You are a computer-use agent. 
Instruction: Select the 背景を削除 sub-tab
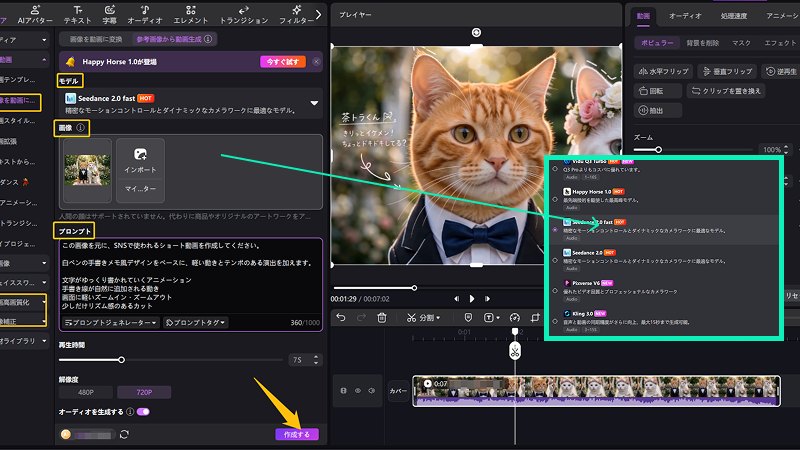coord(703,43)
